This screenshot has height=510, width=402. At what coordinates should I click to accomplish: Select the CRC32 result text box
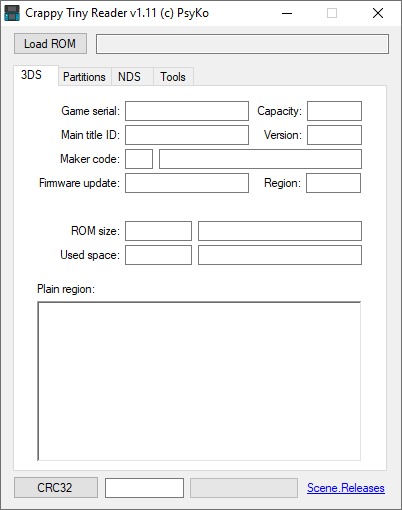coord(144,488)
